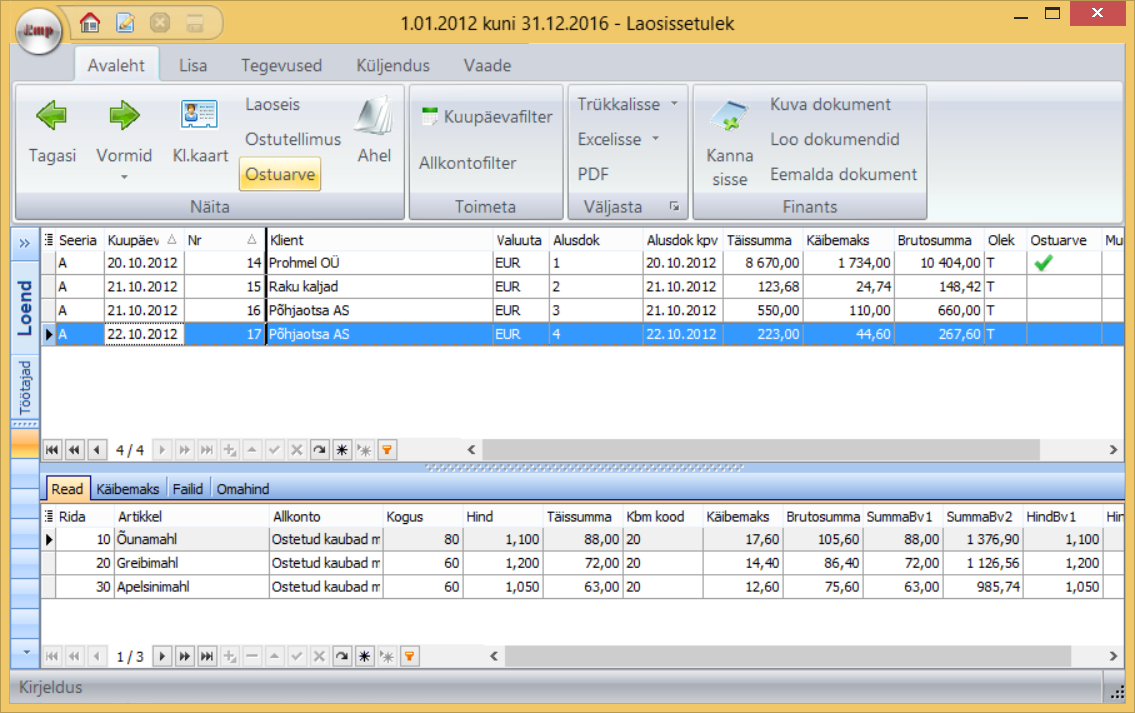Click the orange filter icon in upper navigator
Viewport: 1135px width, 713px height.
[386, 450]
